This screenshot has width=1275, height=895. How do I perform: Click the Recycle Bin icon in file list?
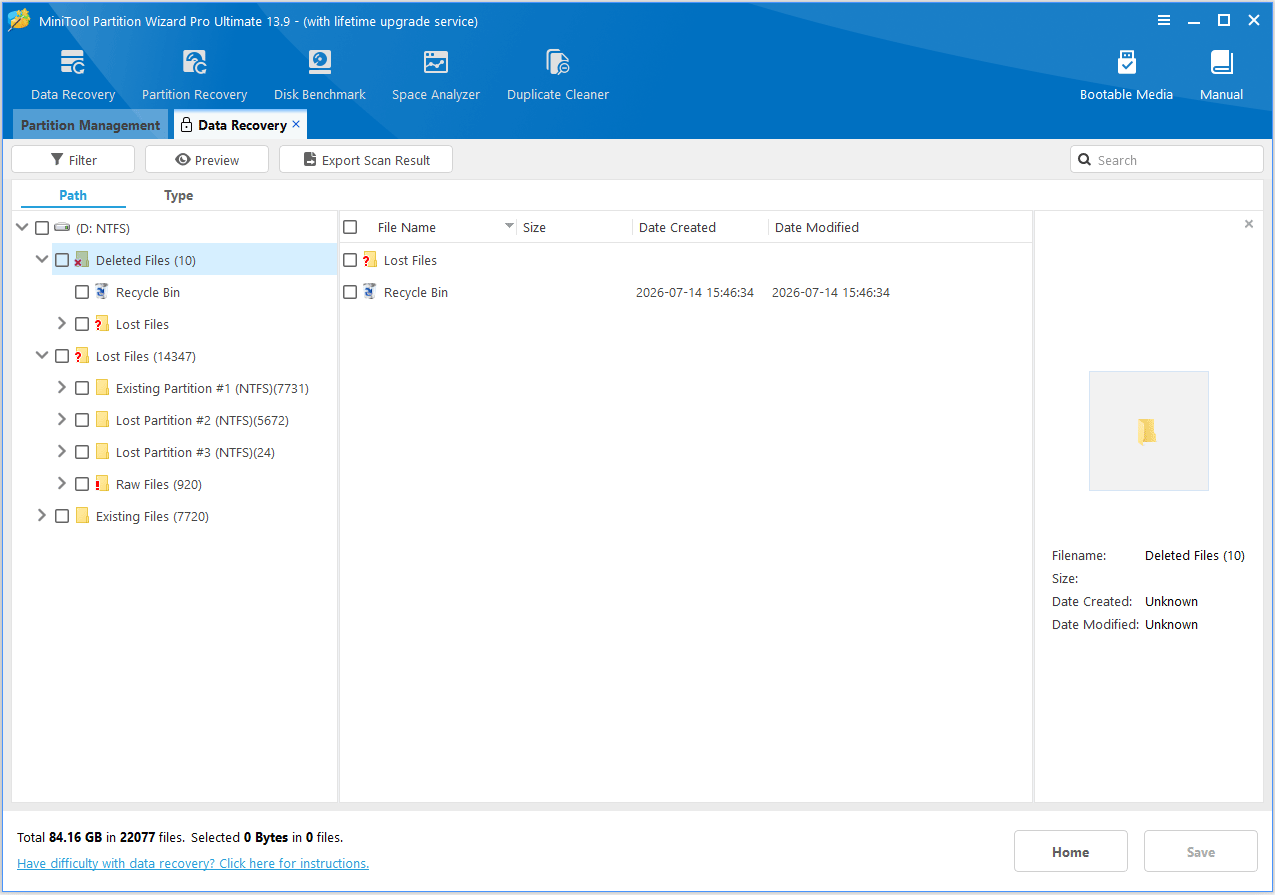[x=370, y=292]
